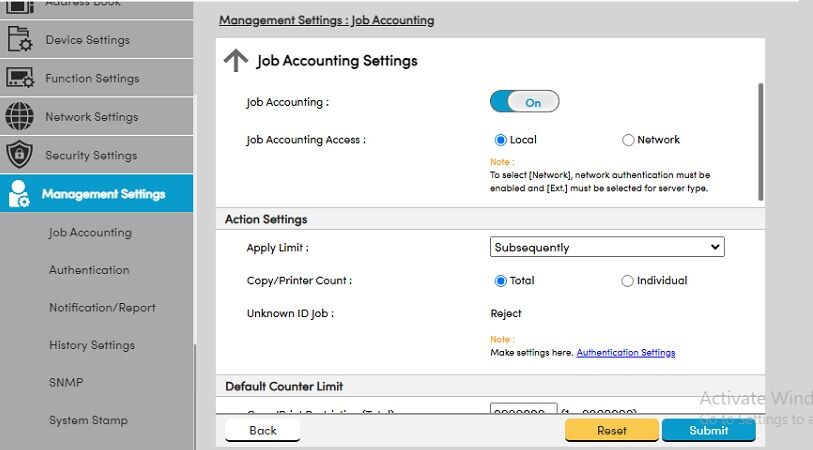
Task: Open Job Accounting in the sidebar submenu
Action: pyautogui.click(x=90, y=232)
